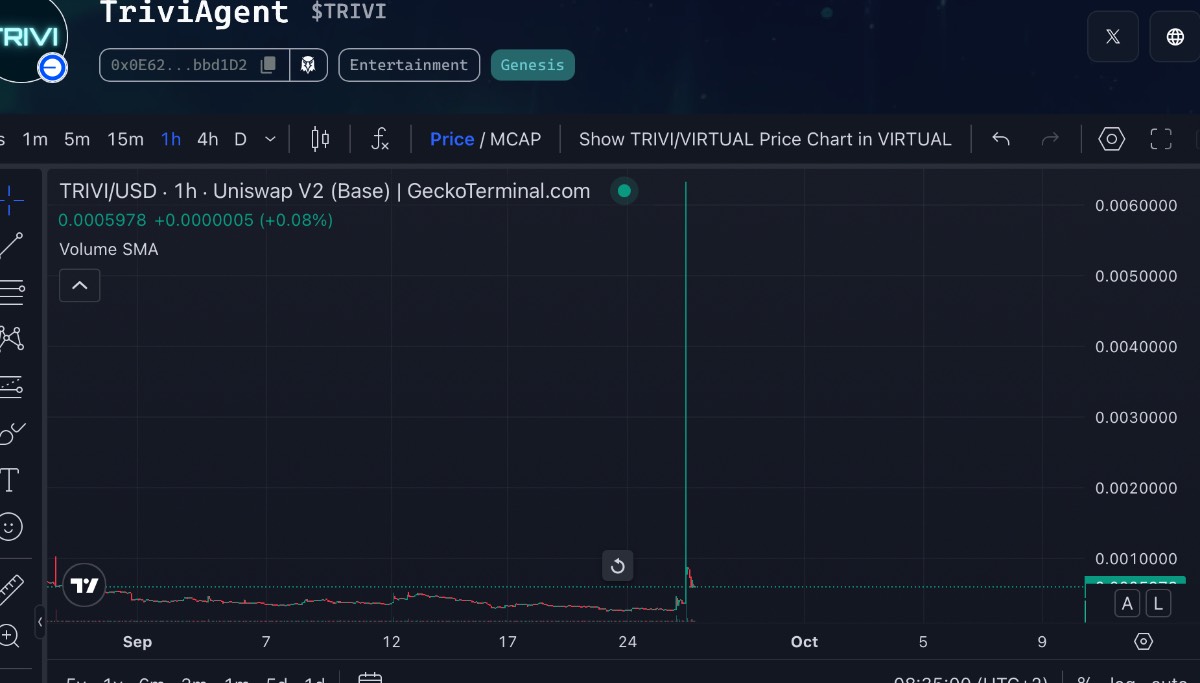This screenshot has height=683, width=1200.
Task: Open the X (Twitter) profile link
Action: tap(1112, 37)
